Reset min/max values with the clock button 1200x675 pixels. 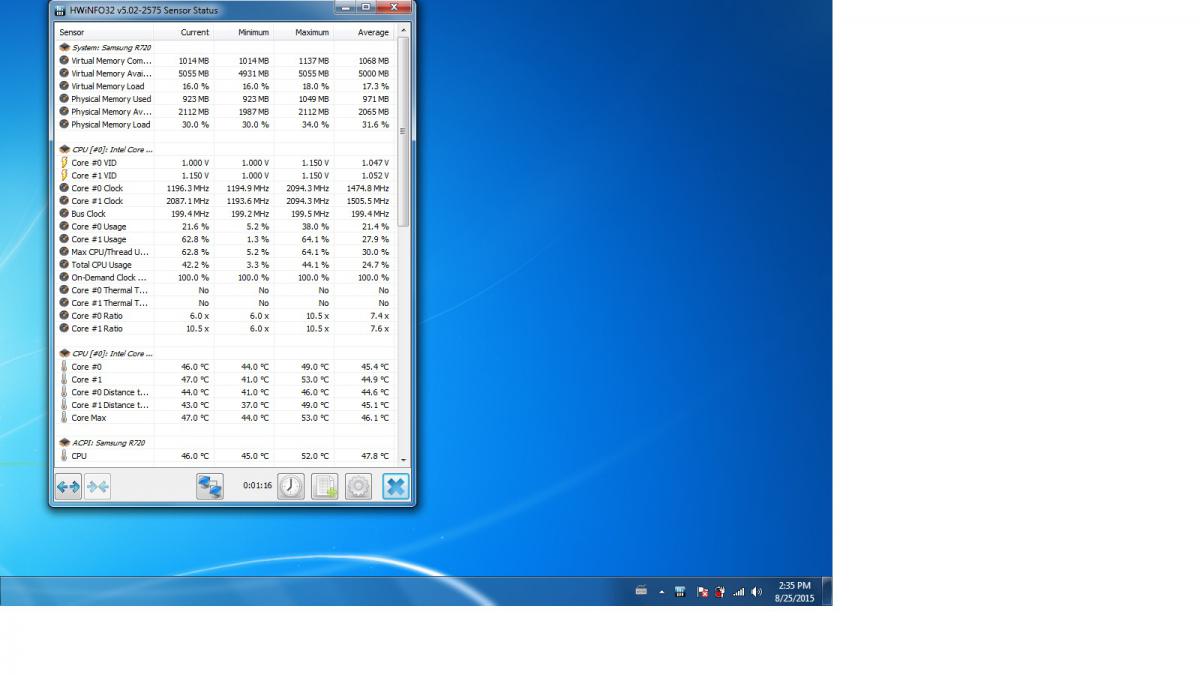point(291,487)
